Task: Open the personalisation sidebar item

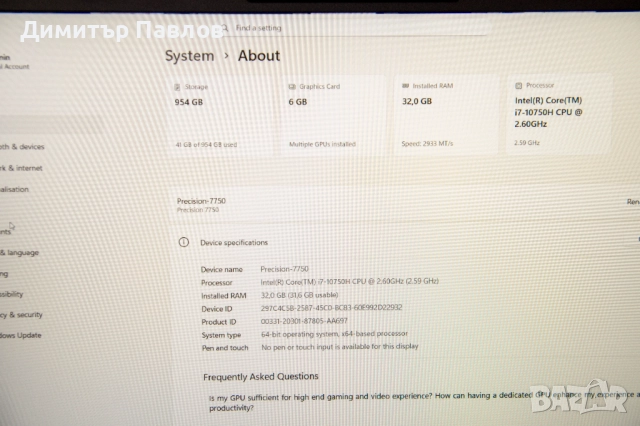Action: pos(14,189)
